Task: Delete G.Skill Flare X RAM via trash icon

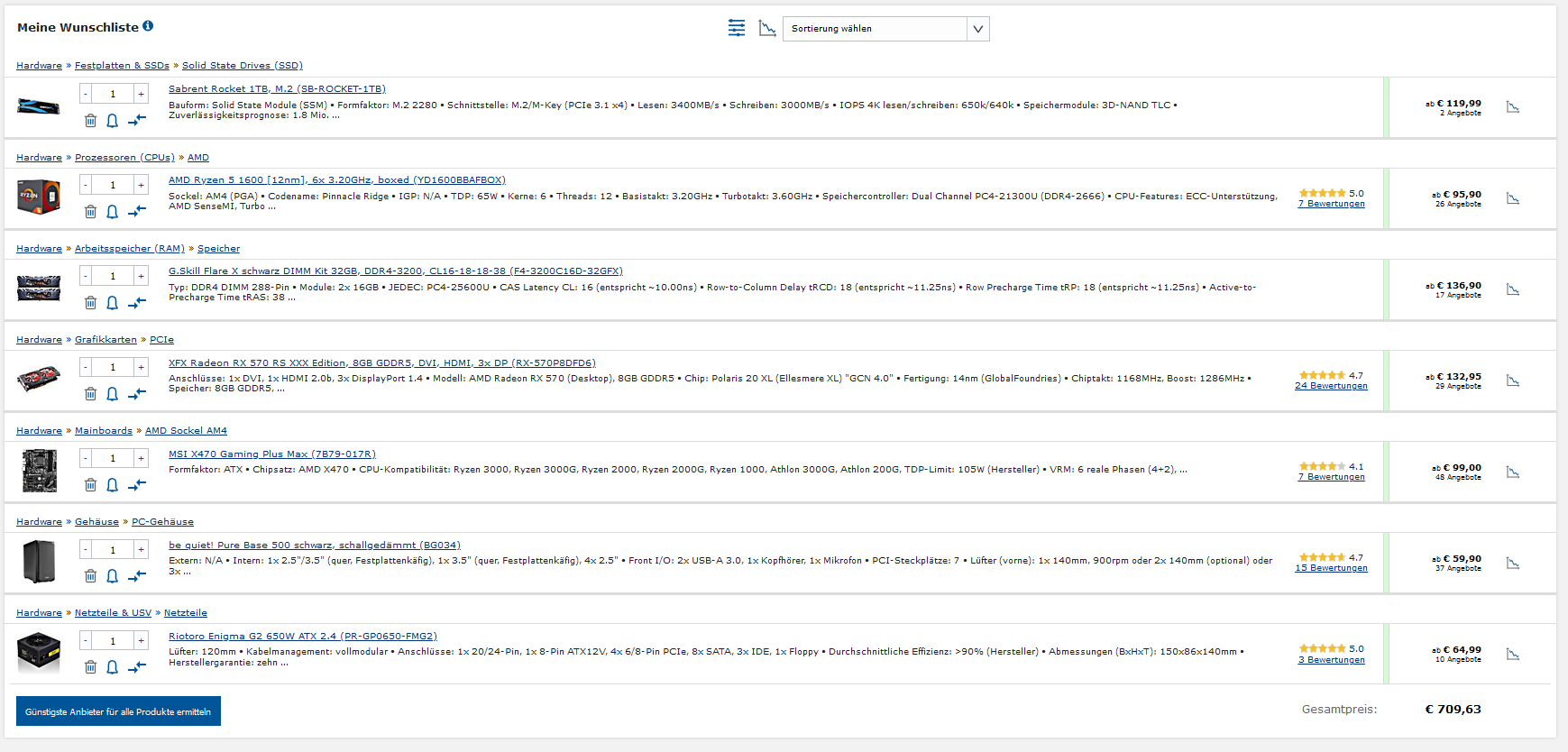Action: click(x=90, y=302)
